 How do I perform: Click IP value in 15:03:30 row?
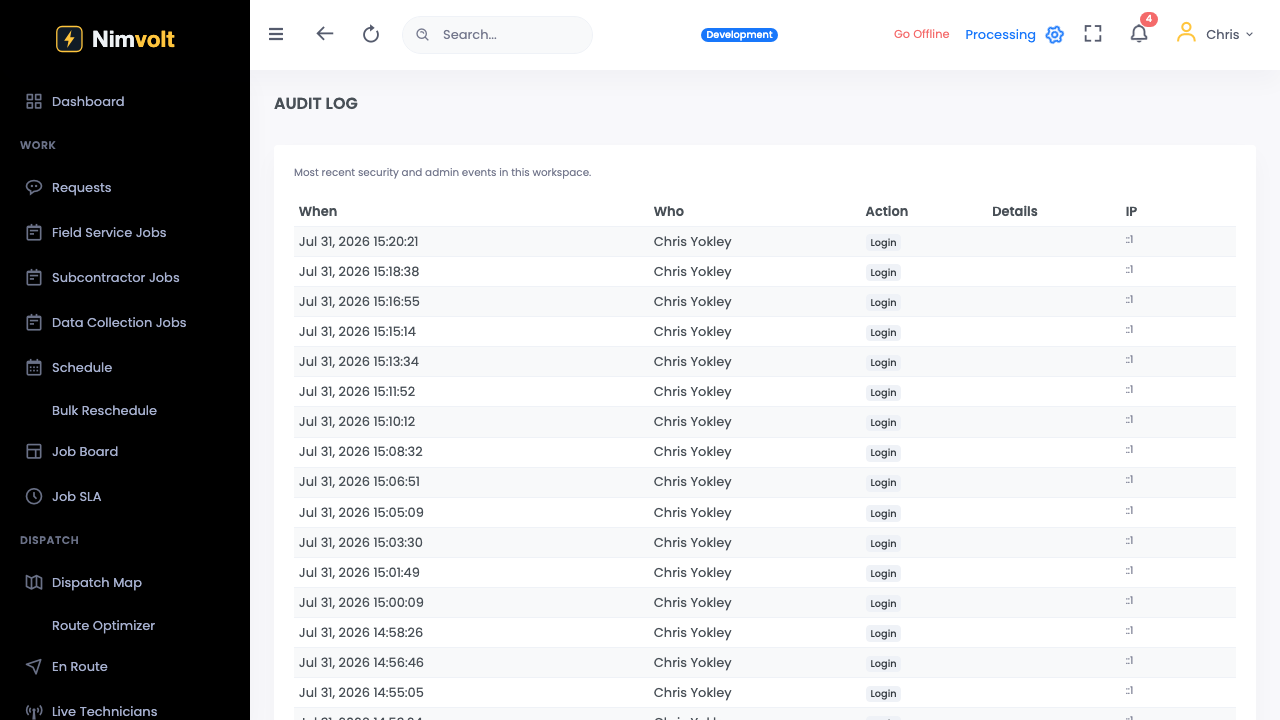point(1129,540)
